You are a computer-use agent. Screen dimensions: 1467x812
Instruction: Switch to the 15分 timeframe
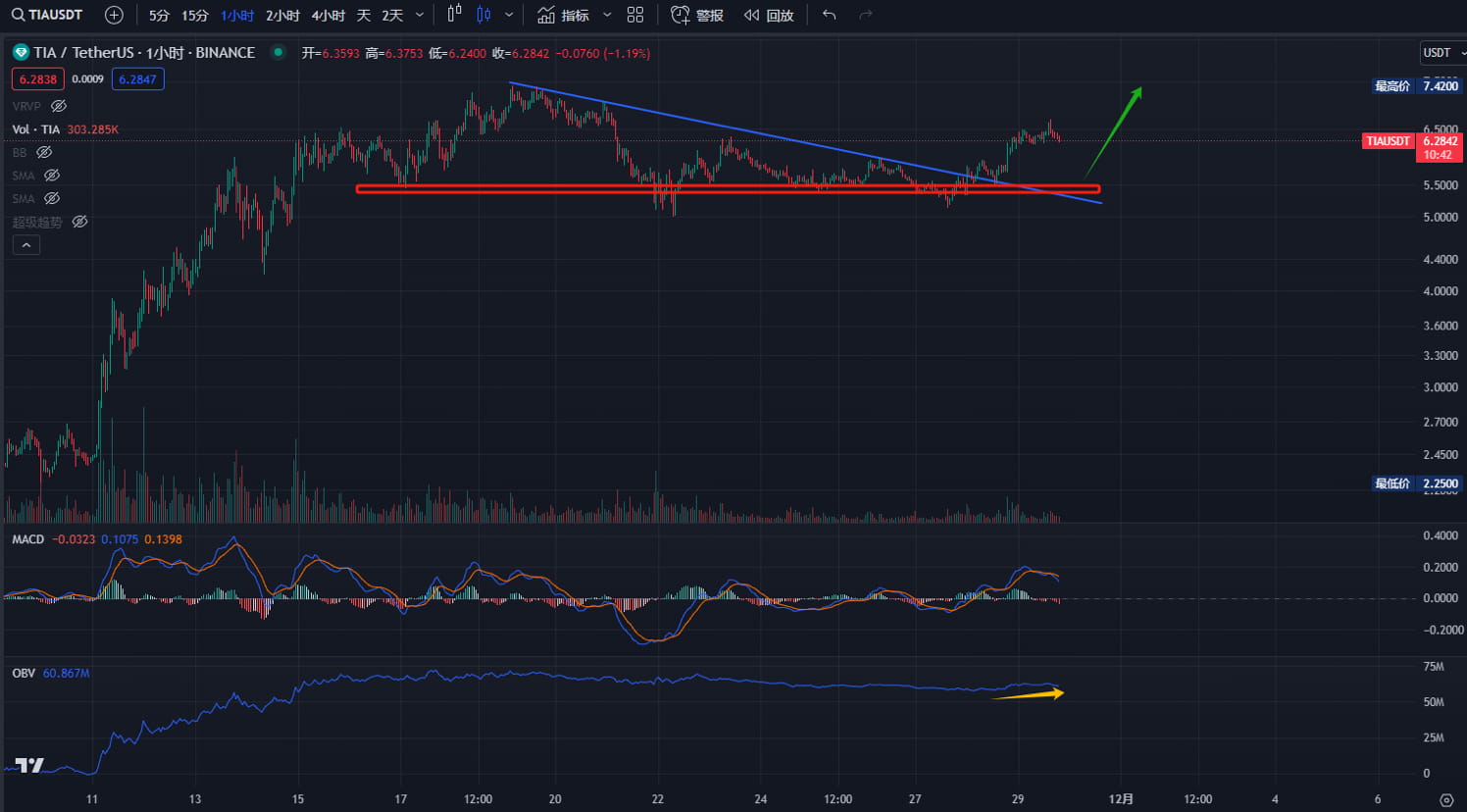195,16
